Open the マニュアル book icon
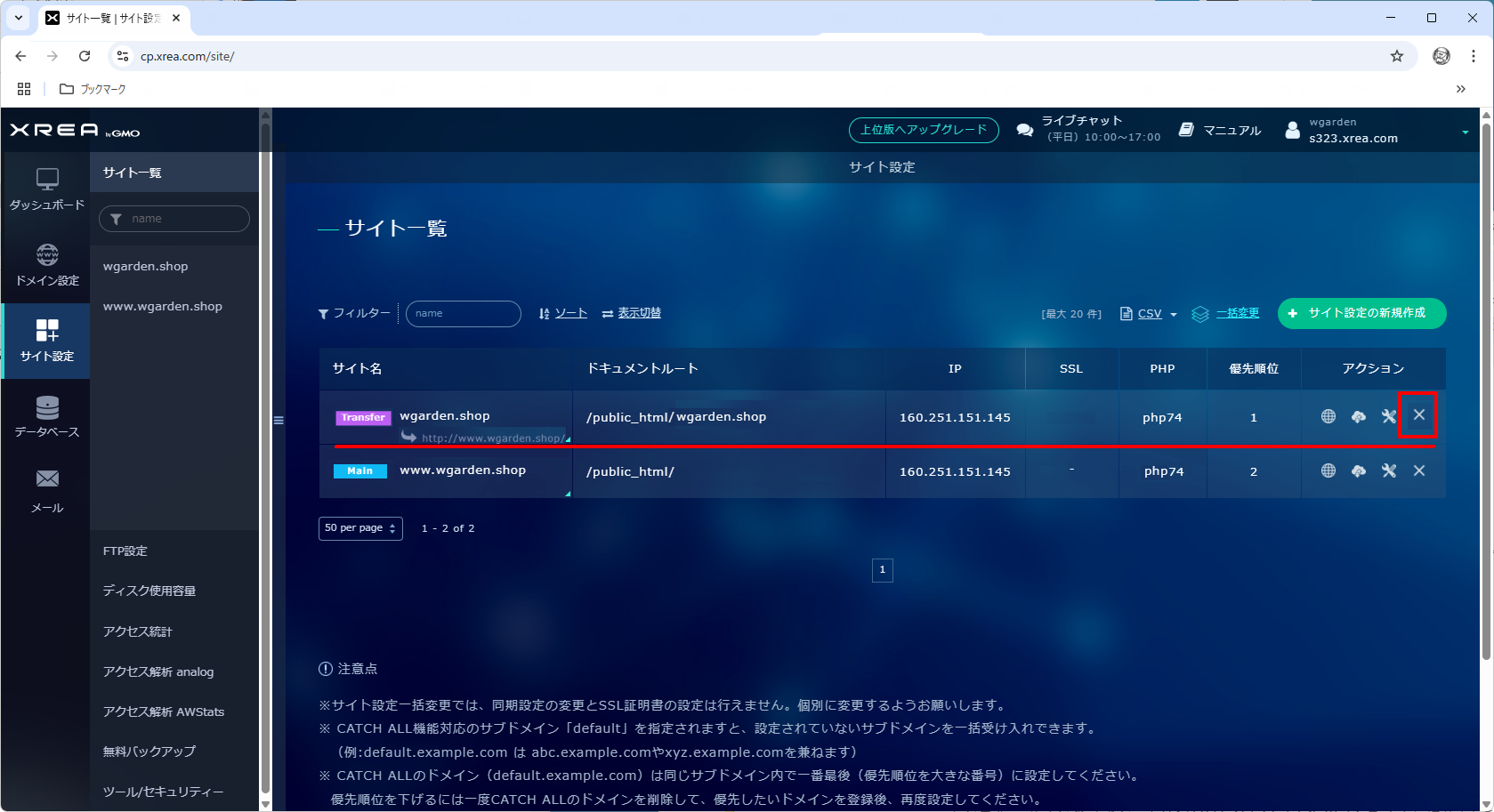Viewport: 1494px width, 812px height. pyautogui.click(x=1186, y=129)
